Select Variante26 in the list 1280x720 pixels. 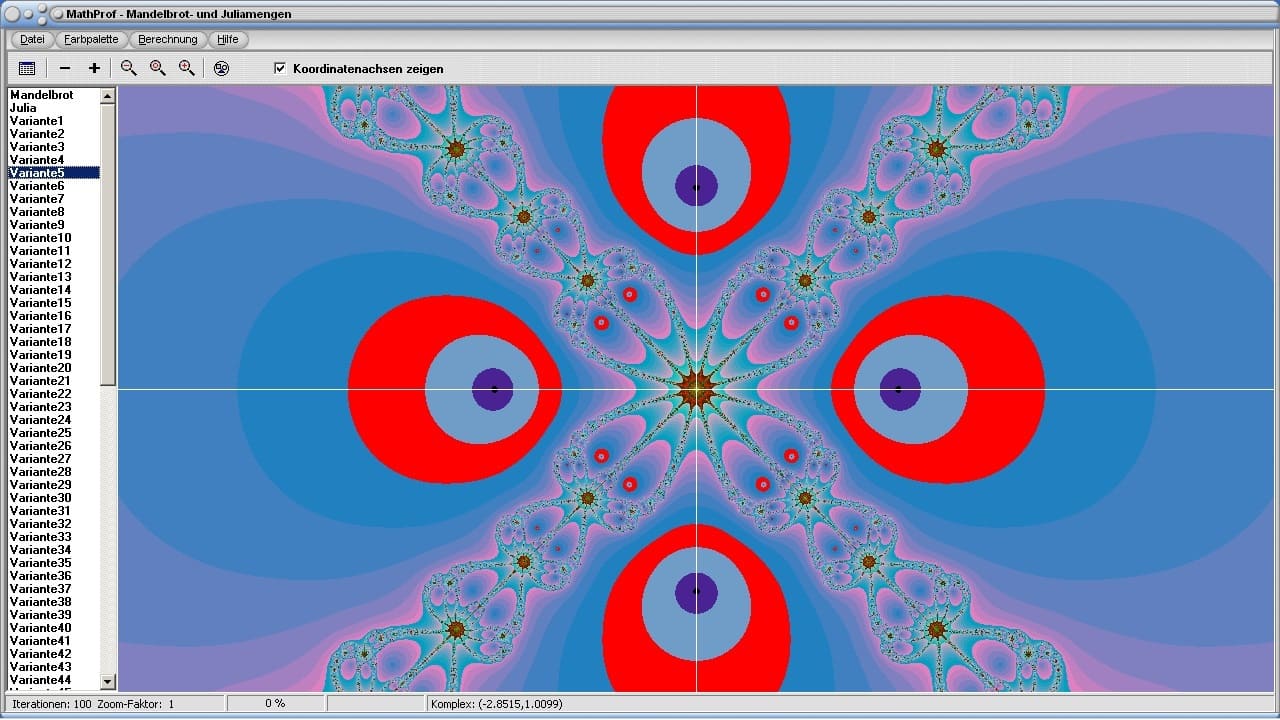coord(40,446)
